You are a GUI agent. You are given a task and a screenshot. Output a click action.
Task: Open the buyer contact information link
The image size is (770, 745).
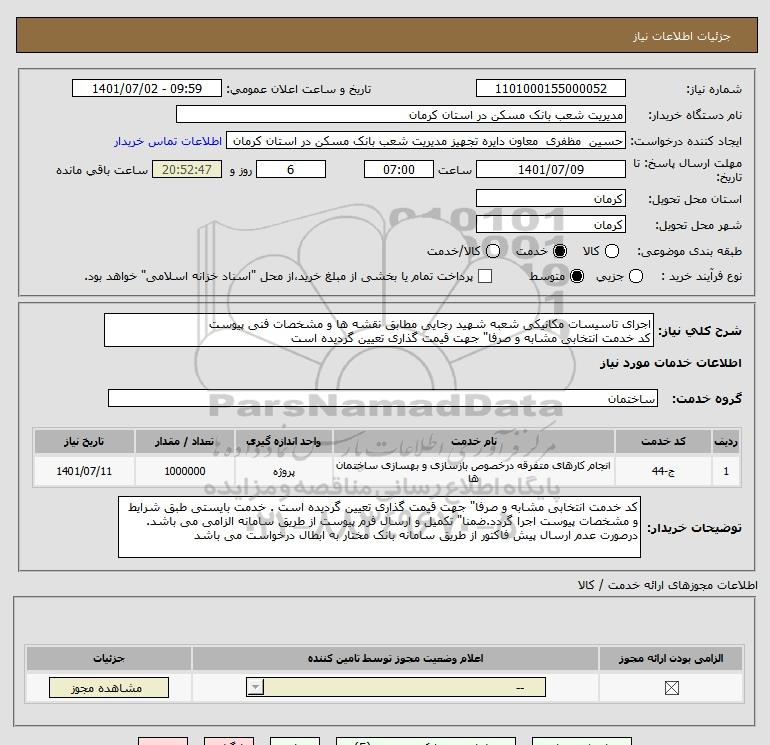(x=168, y=141)
